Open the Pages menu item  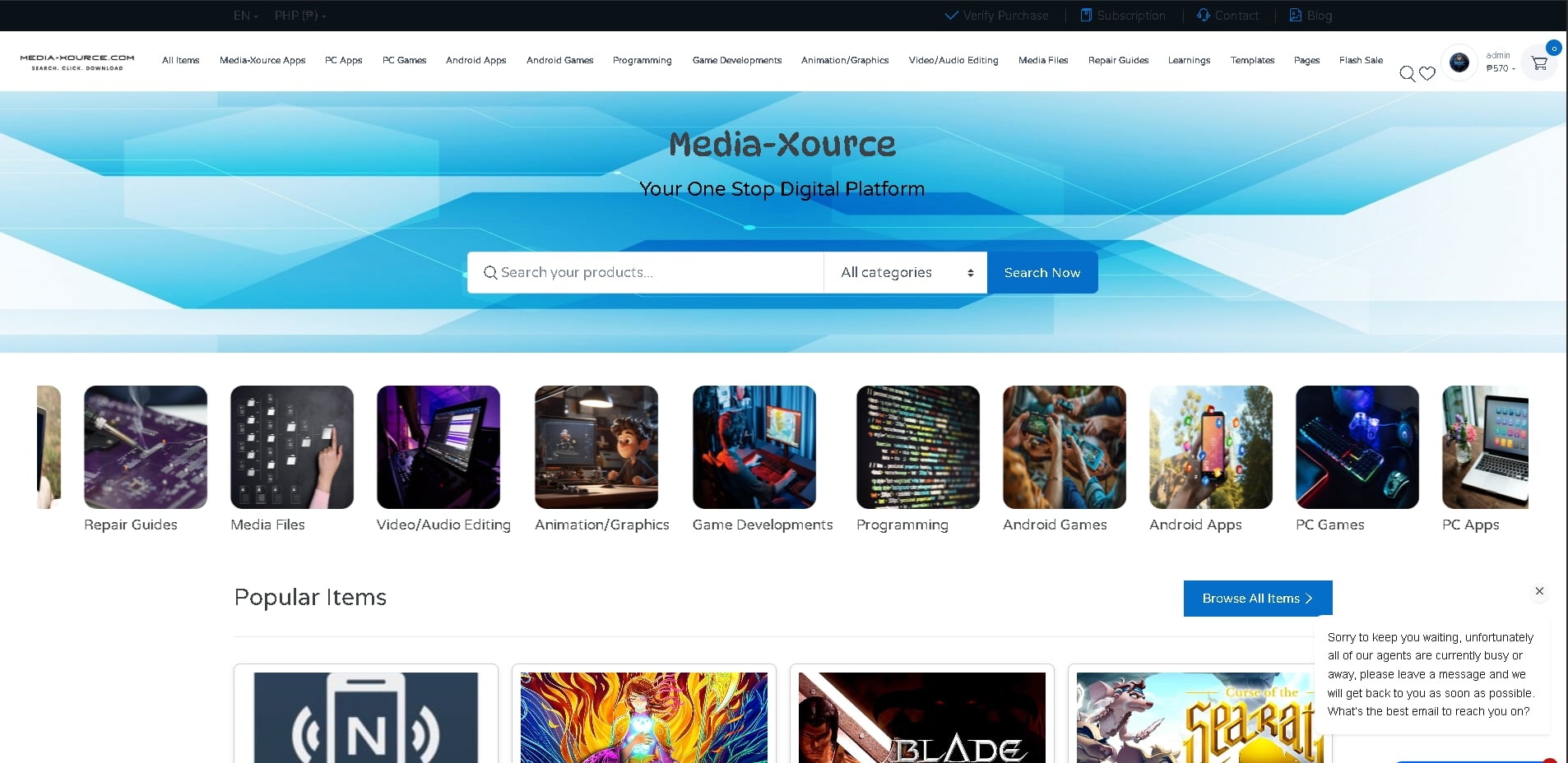point(1306,60)
